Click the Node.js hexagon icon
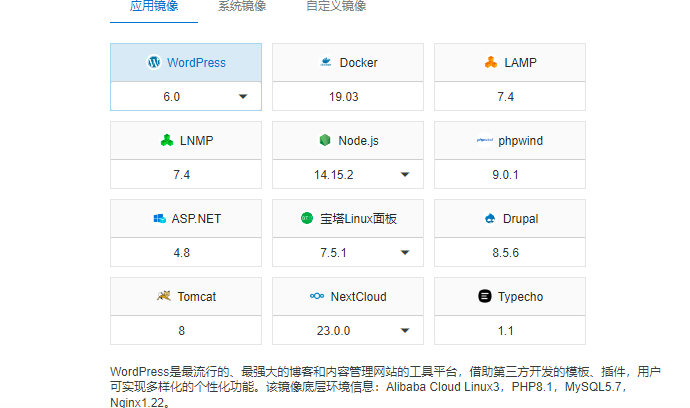690x408 pixels. click(x=325, y=140)
